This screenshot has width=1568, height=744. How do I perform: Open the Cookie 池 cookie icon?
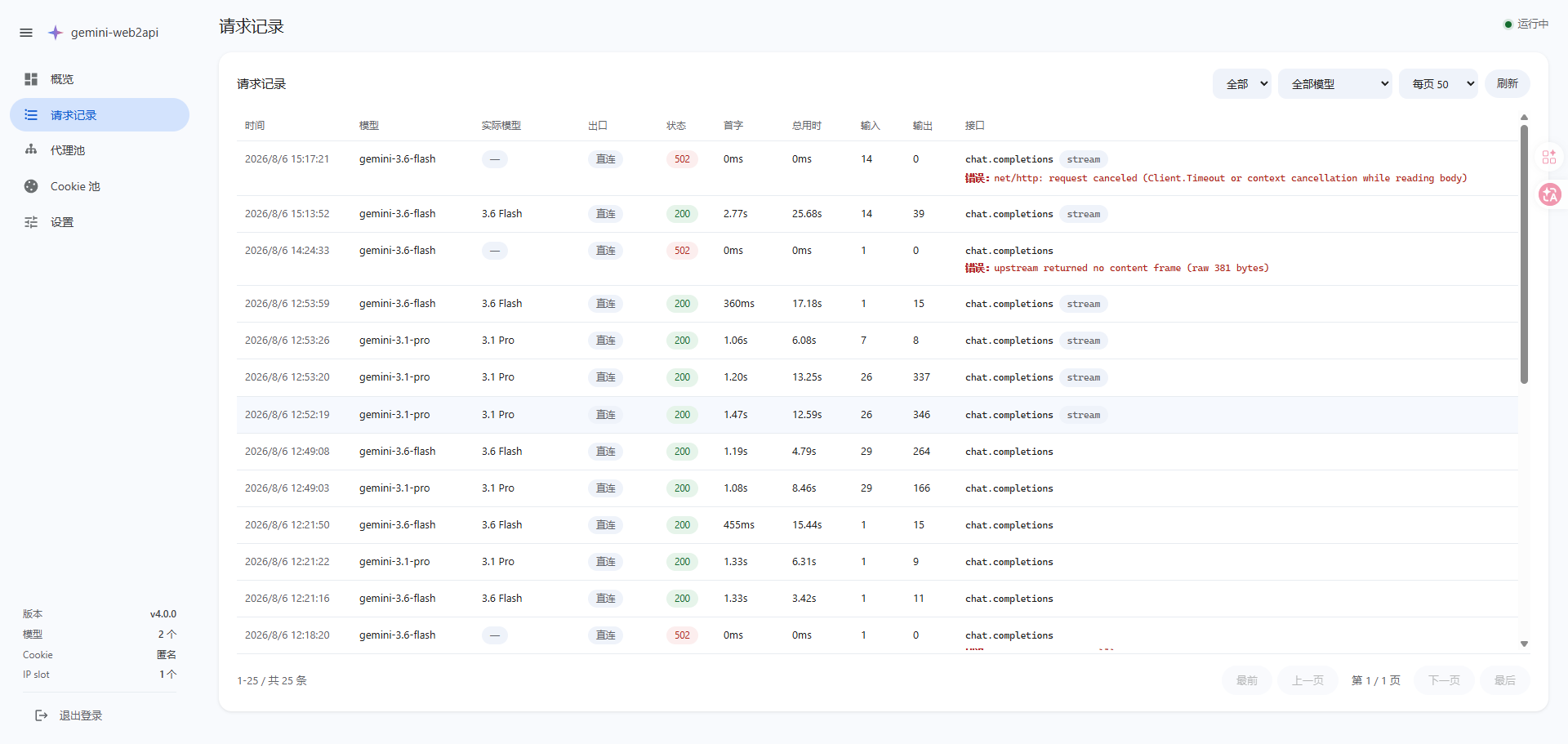click(x=31, y=186)
